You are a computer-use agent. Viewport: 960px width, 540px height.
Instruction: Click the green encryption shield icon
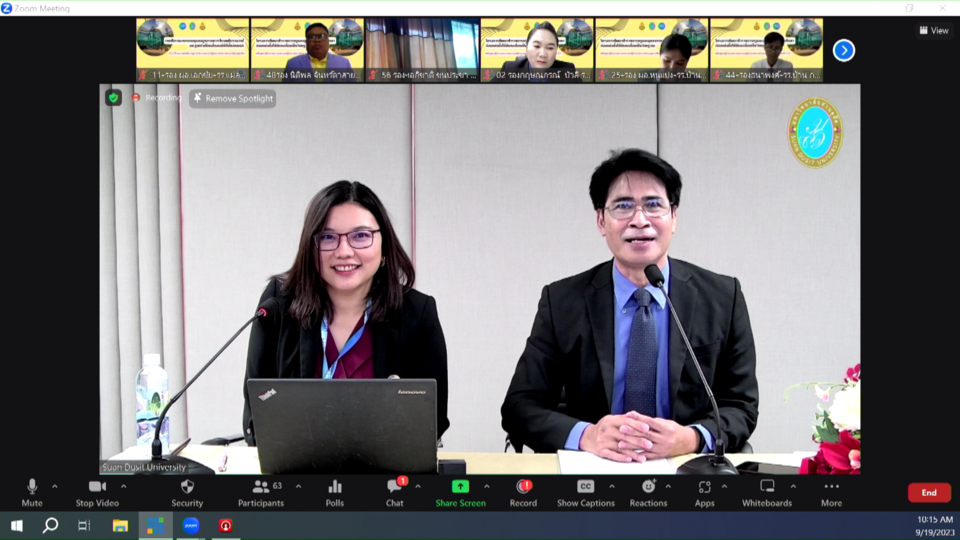(114, 98)
